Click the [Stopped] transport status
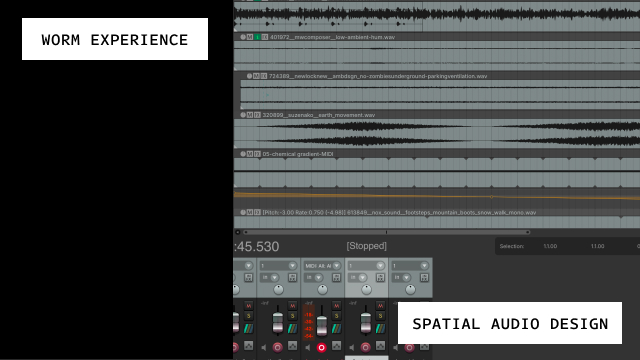 [x=367, y=246]
